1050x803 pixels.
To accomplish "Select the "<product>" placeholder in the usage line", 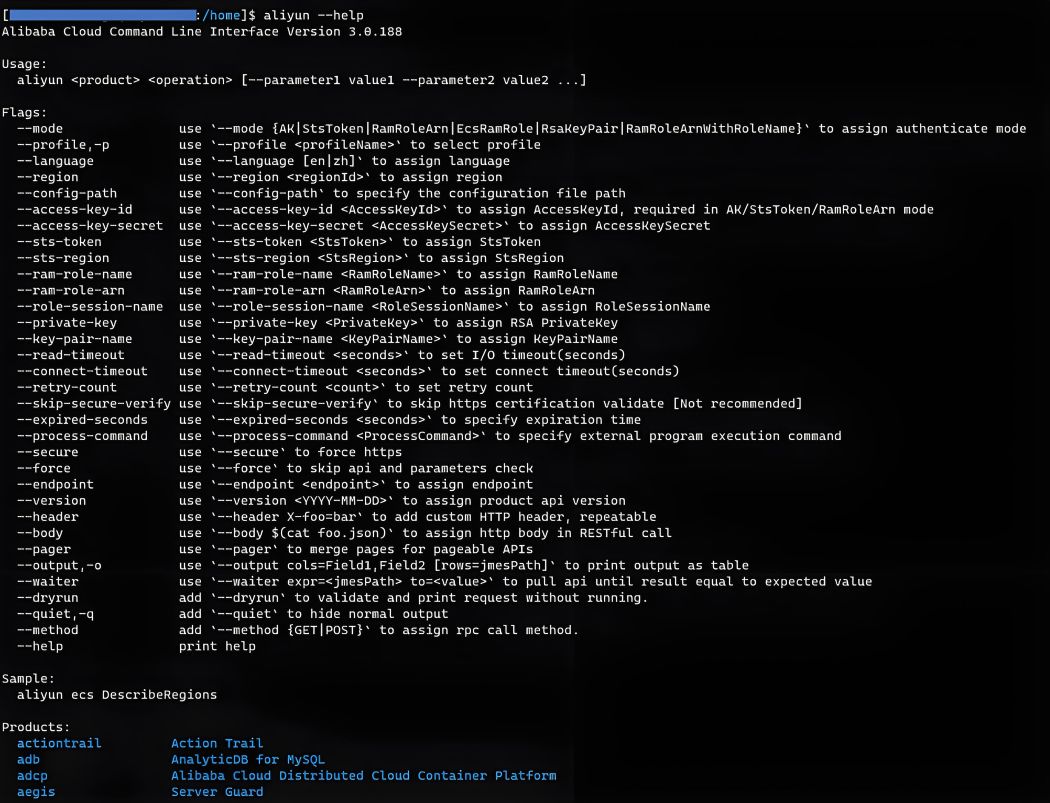I will (106, 80).
